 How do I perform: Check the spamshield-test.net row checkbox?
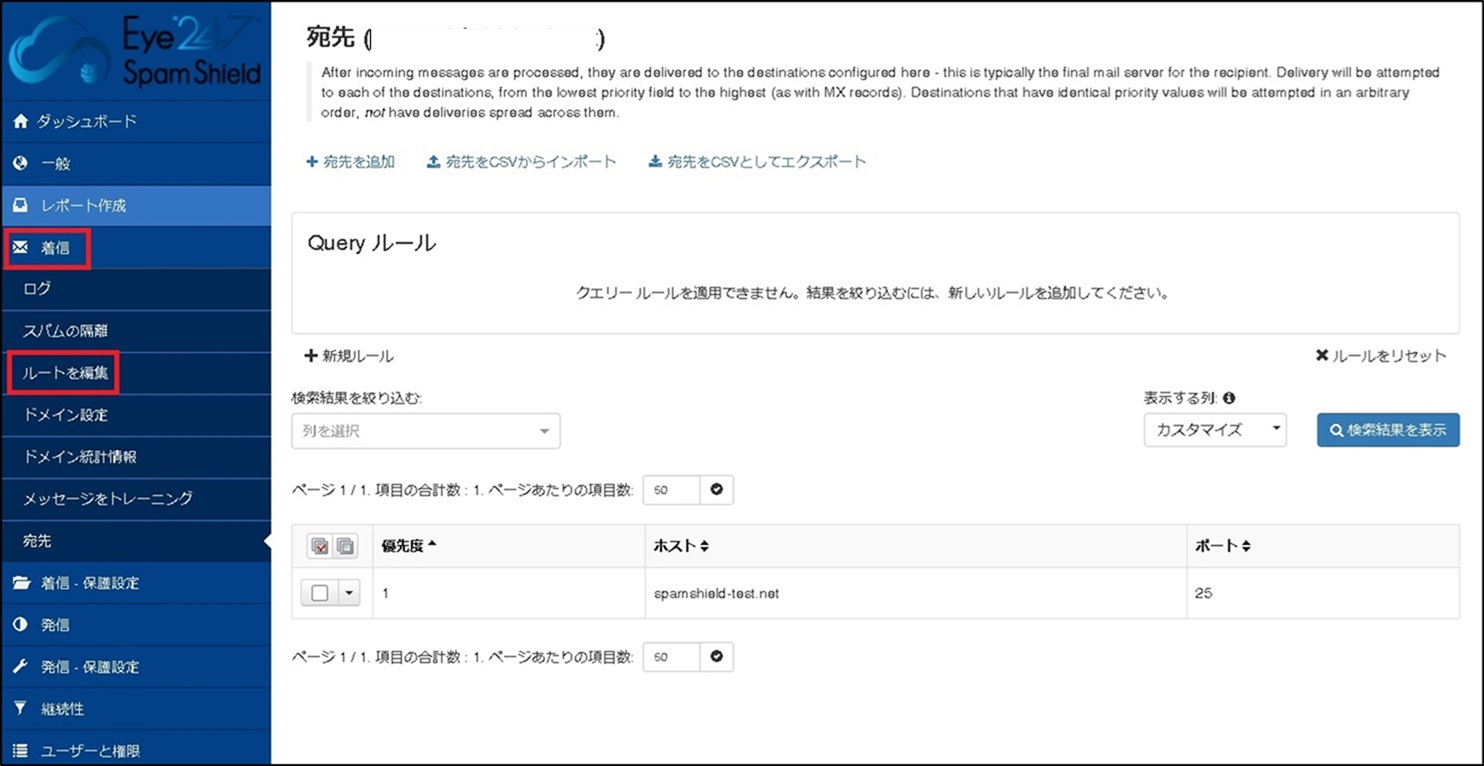point(320,593)
